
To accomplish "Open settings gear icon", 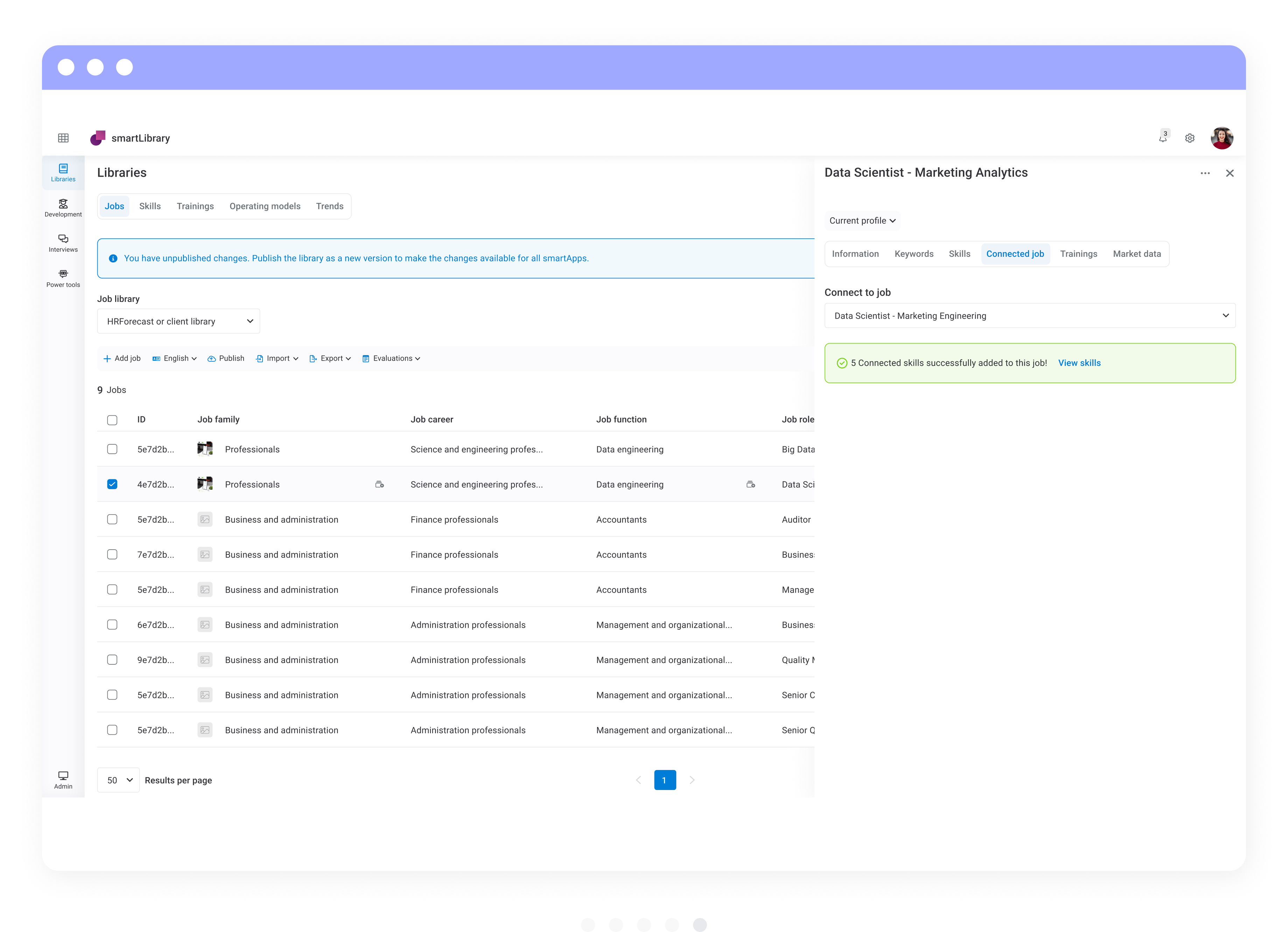I will point(1190,138).
